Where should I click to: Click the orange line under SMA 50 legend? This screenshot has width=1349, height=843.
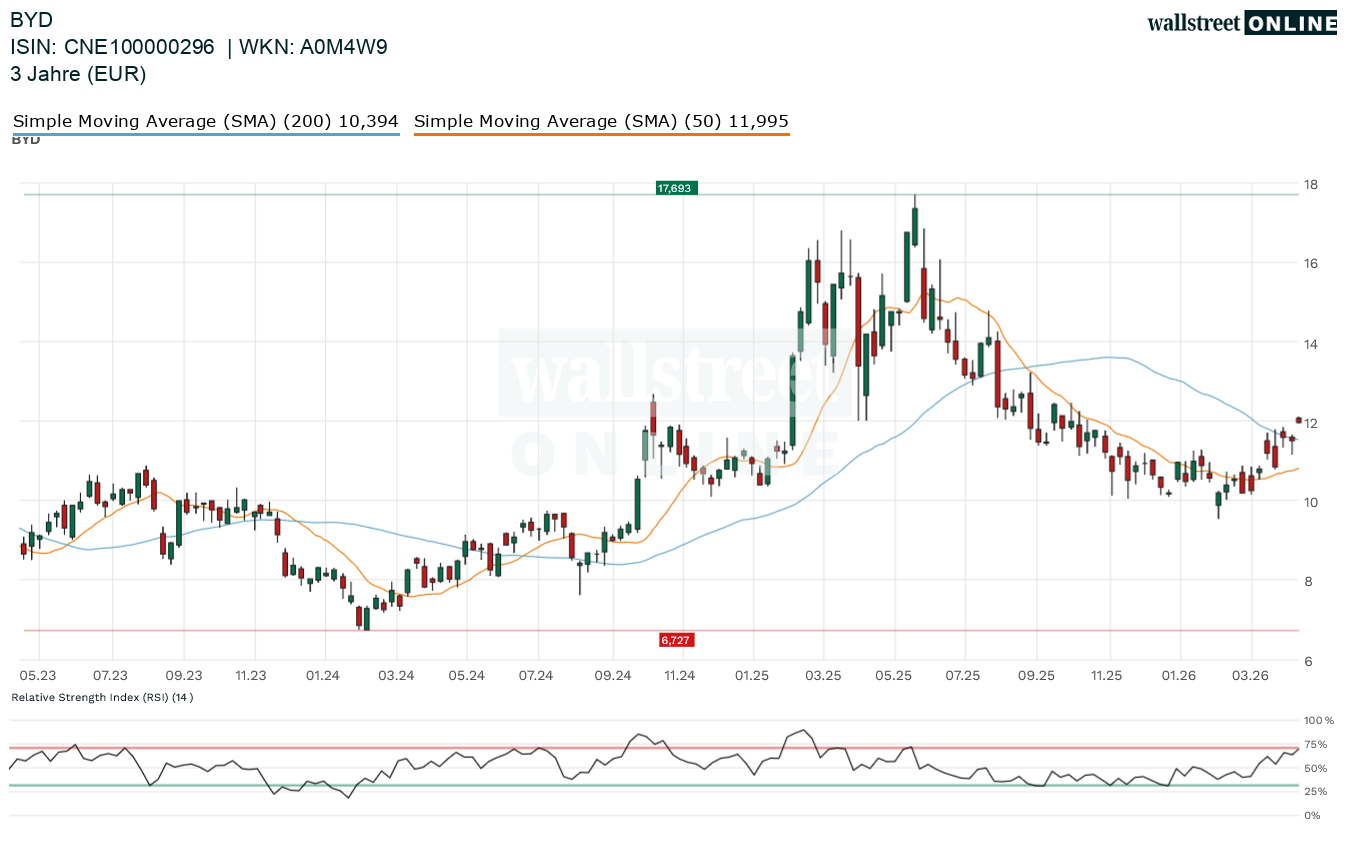click(x=601, y=134)
